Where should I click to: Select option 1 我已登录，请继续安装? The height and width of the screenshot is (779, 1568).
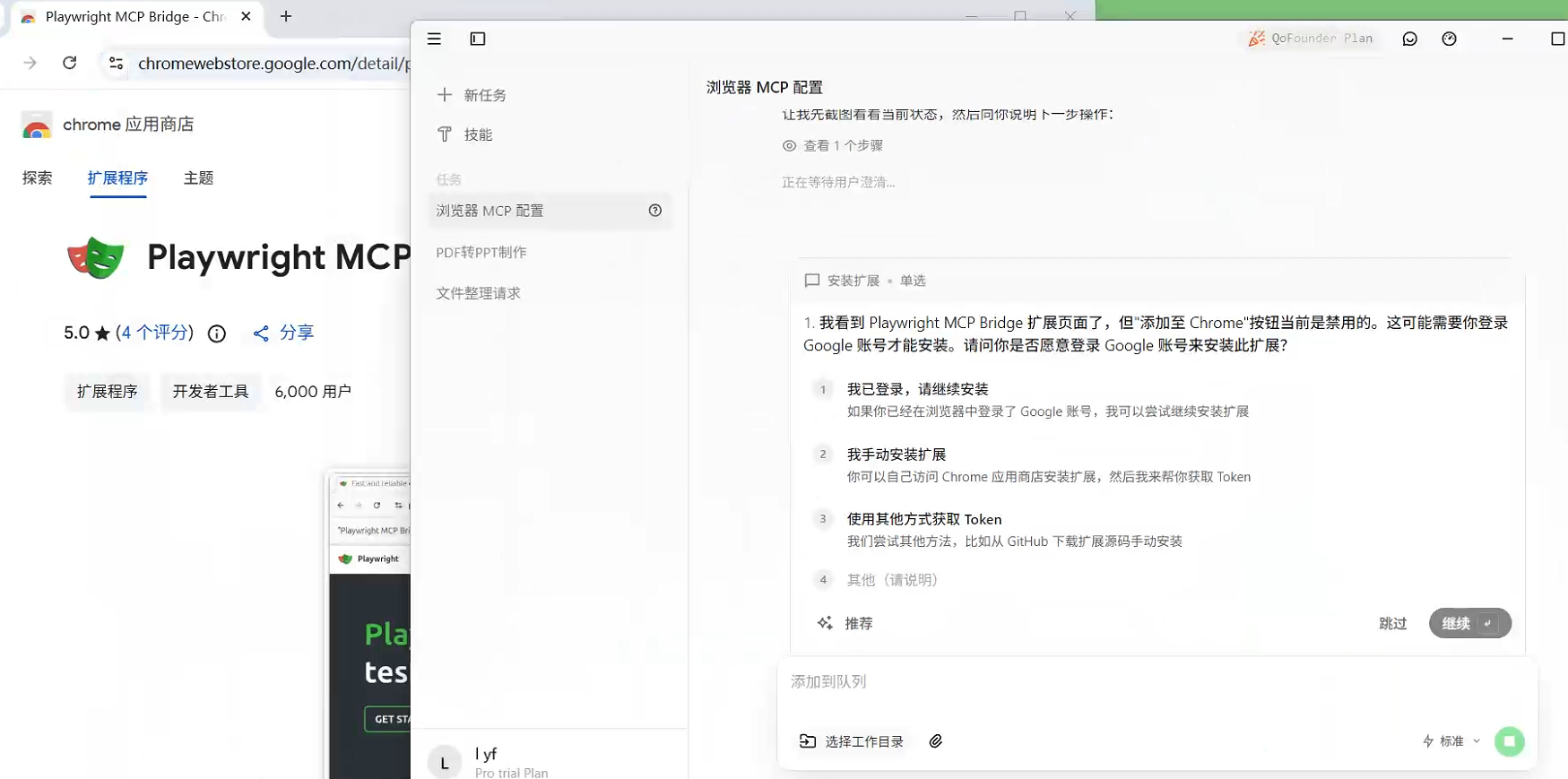pos(917,389)
